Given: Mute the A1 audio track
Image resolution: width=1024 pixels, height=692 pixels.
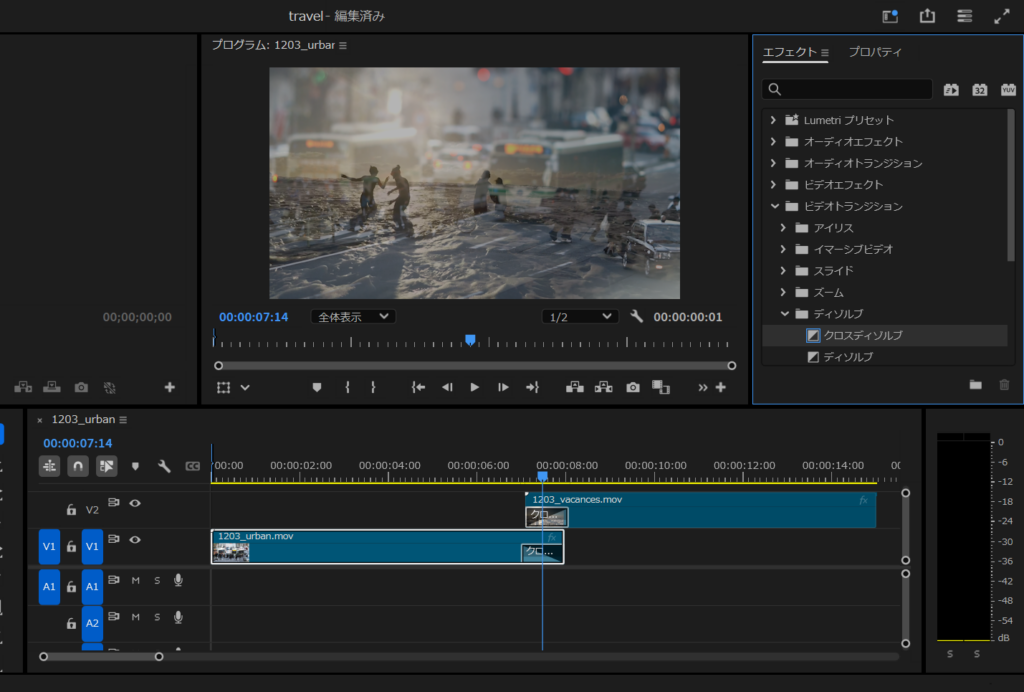Looking at the screenshot, I should [x=136, y=581].
